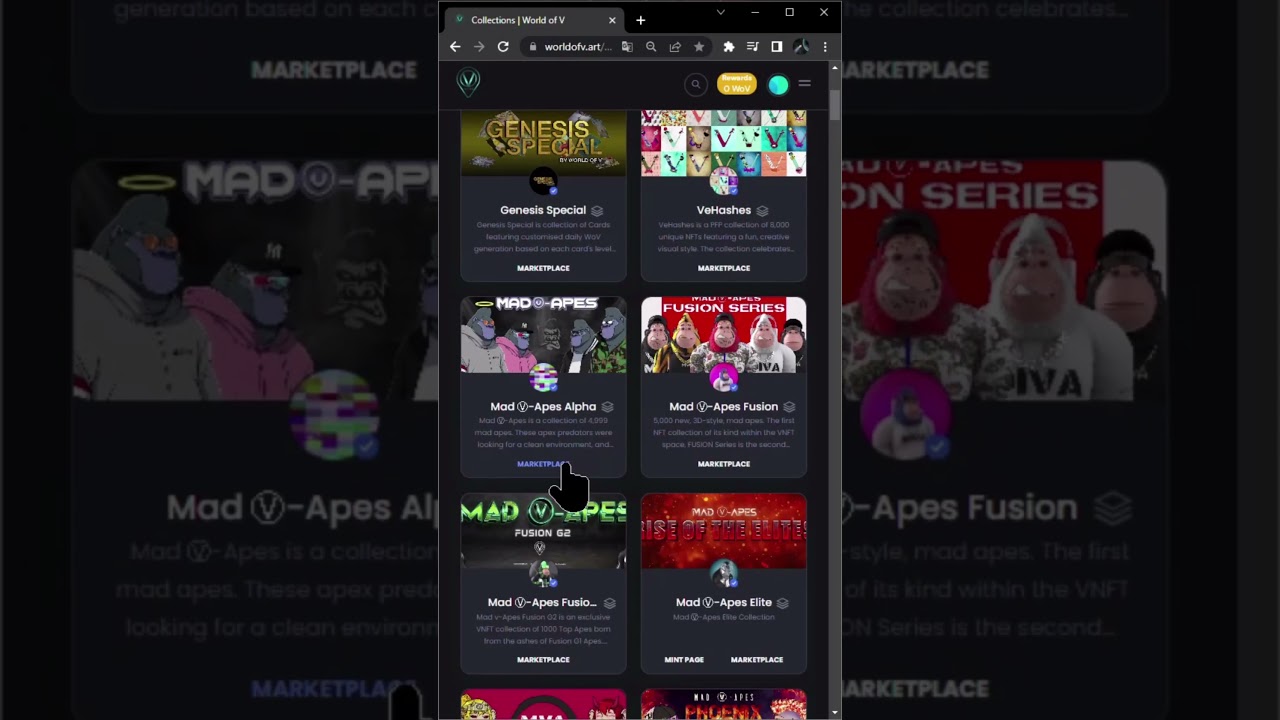Click the VeHashes collection avatar
The height and width of the screenshot is (720, 1280).
tap(724, 182)
